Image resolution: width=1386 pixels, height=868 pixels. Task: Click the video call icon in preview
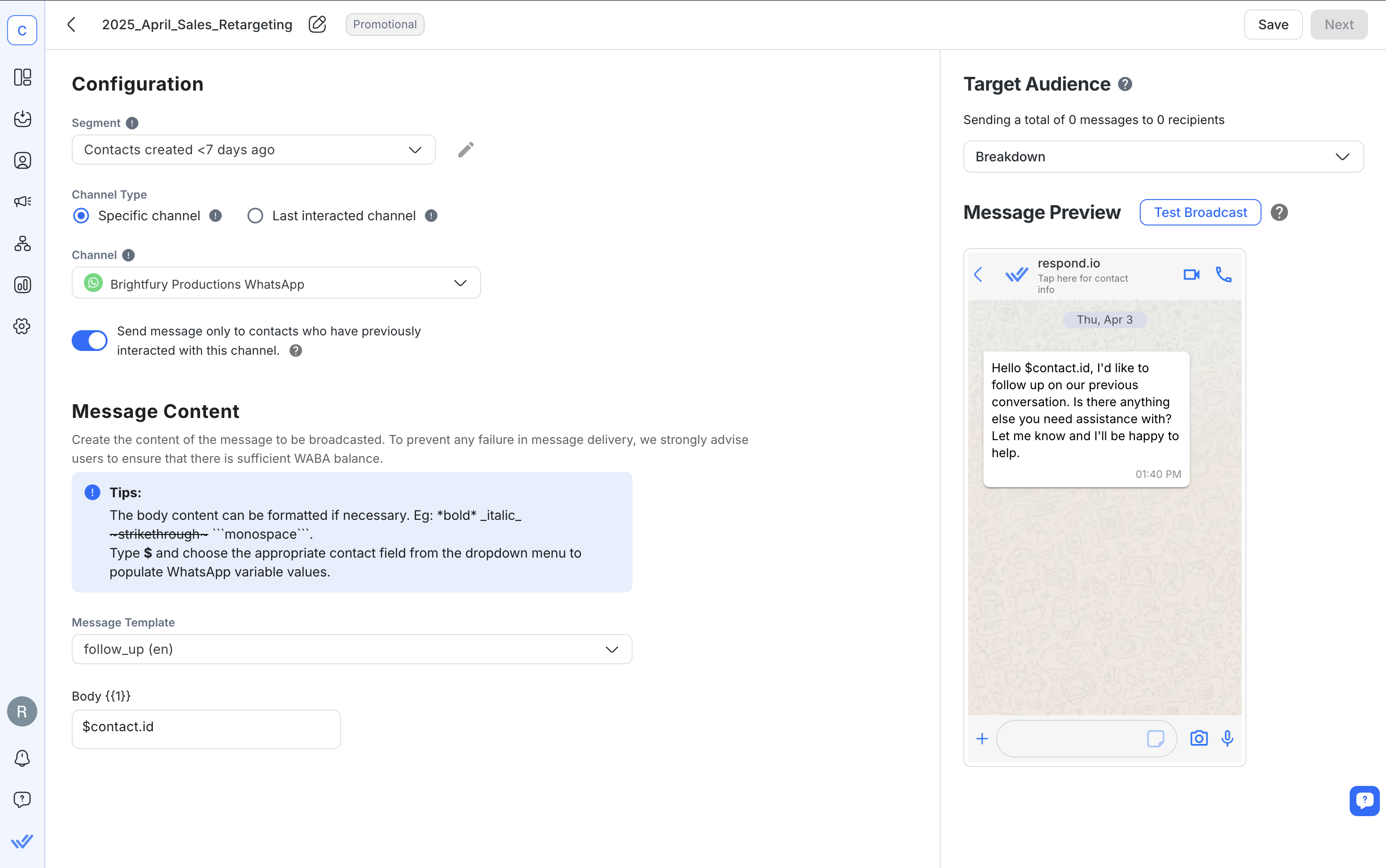coord(1192,275)
